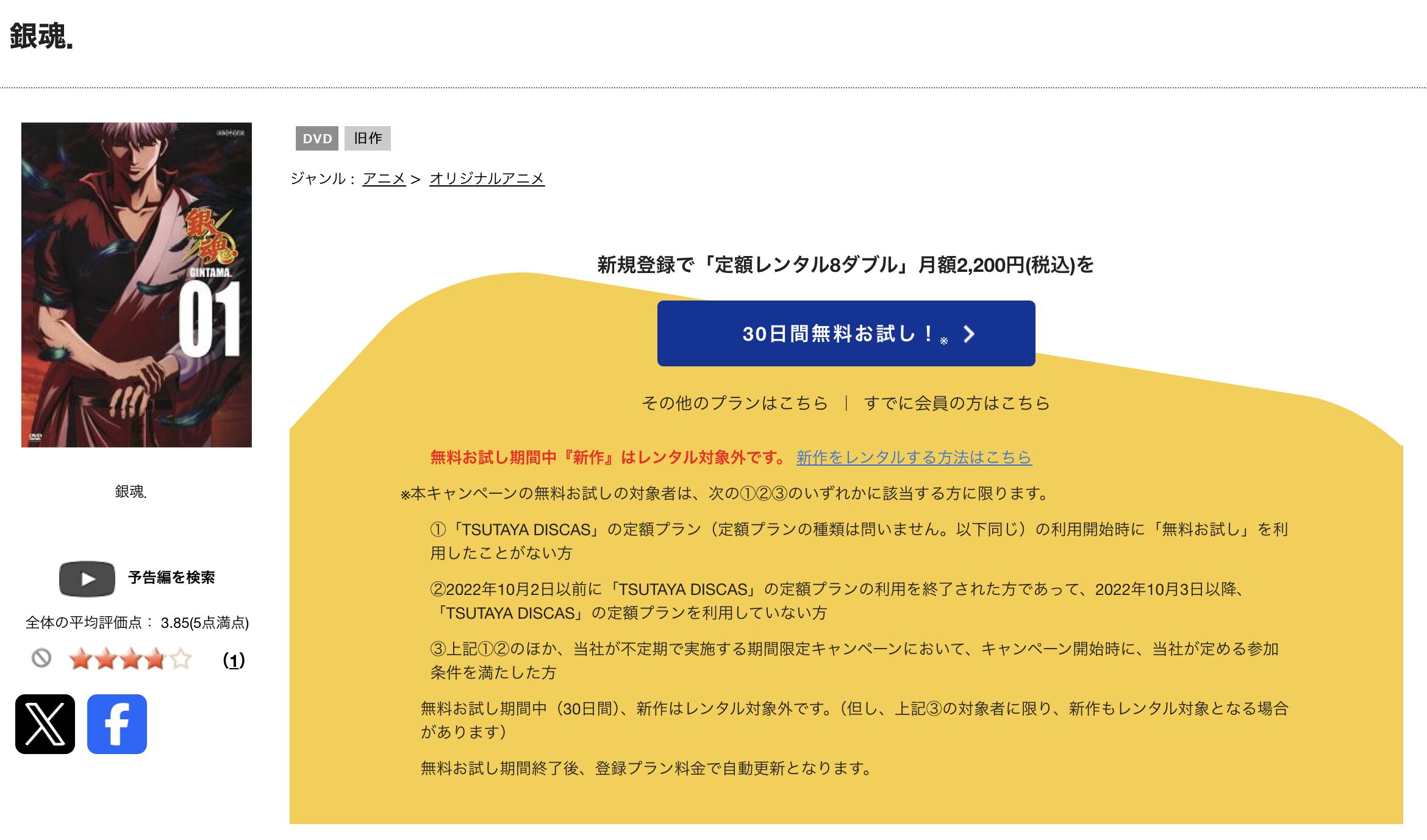
Task: Open すでに会員の方はこちら link
Action: click(x=957, y=403)
